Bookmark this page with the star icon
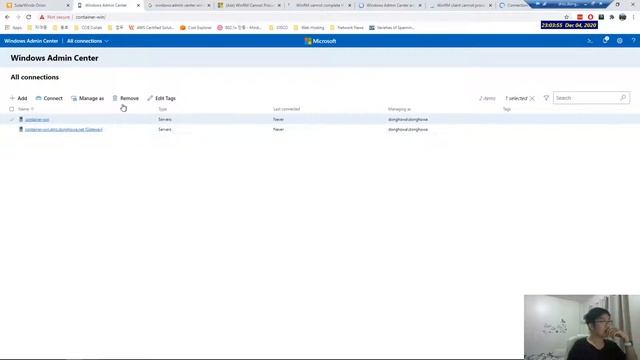The image size is (640, 360). pos(567,17)
